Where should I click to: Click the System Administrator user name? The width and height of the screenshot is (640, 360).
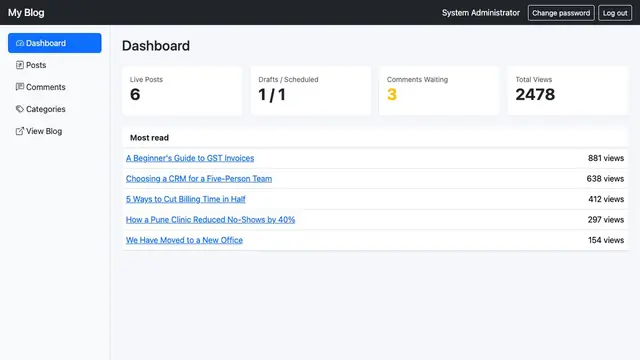[x=481, y=13]
